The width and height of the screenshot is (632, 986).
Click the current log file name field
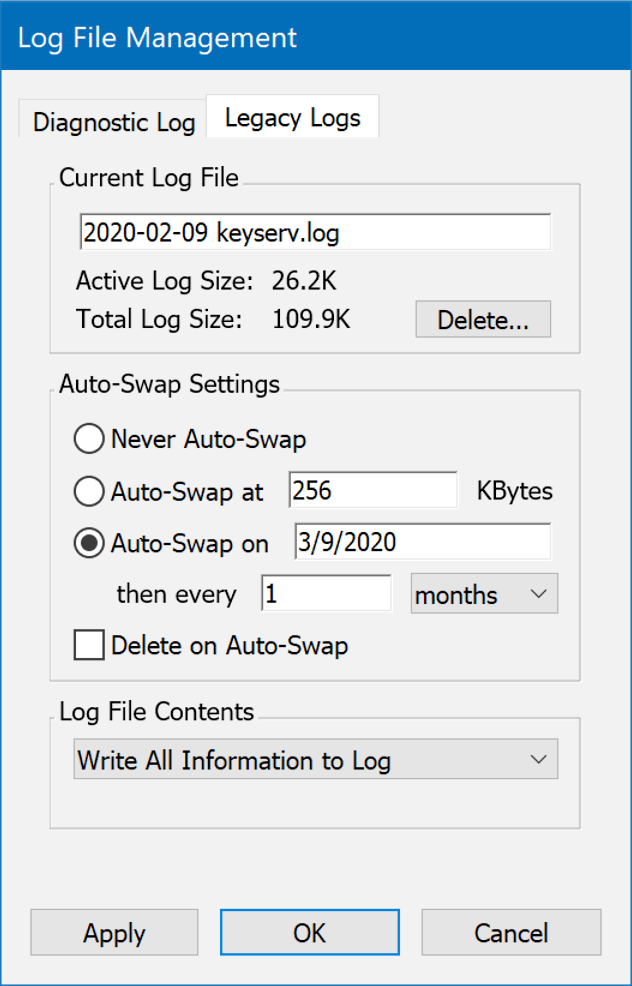[x=314, y=233]
